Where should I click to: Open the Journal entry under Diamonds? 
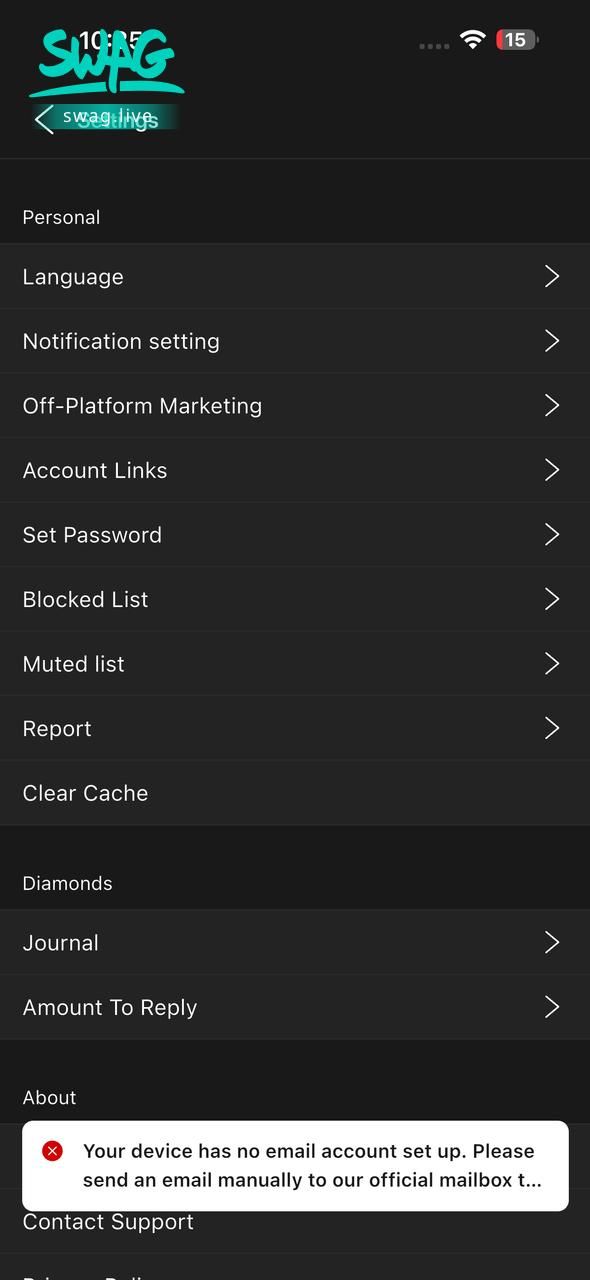pos(295,942)
